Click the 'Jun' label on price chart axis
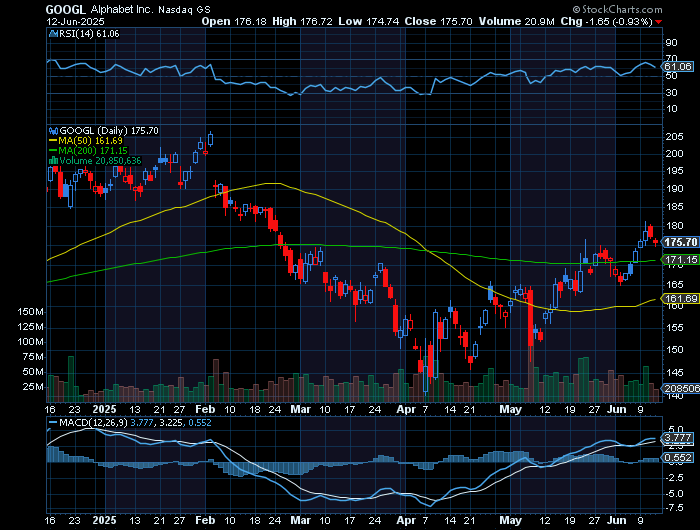 [616, 409]
